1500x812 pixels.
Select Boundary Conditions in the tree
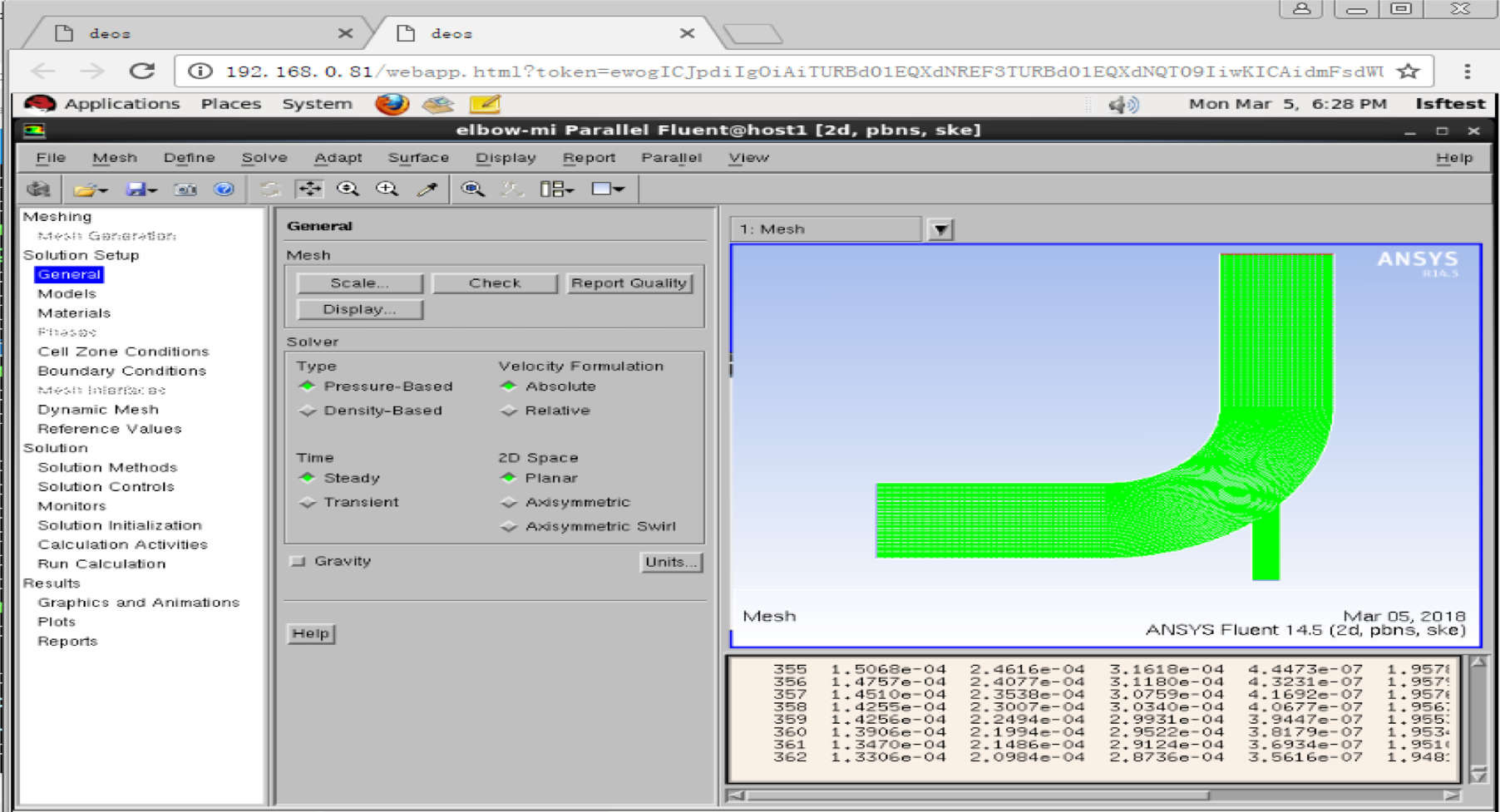pos(121,371)
